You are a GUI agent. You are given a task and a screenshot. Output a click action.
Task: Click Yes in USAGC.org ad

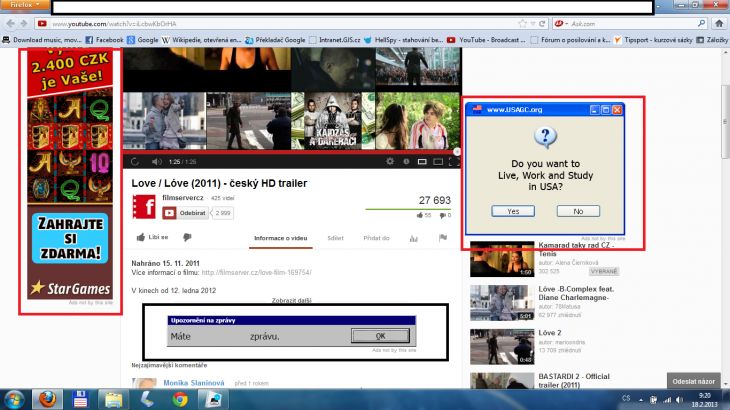pos(513,211)
